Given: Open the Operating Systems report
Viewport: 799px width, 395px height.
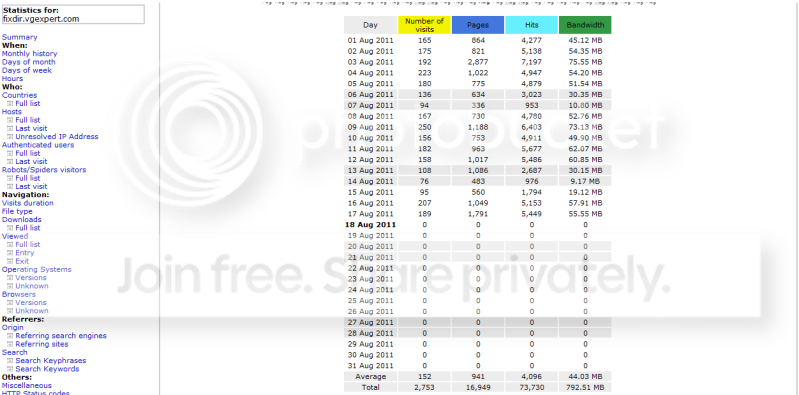Looking at the screenshot, I should coord(37,270).
